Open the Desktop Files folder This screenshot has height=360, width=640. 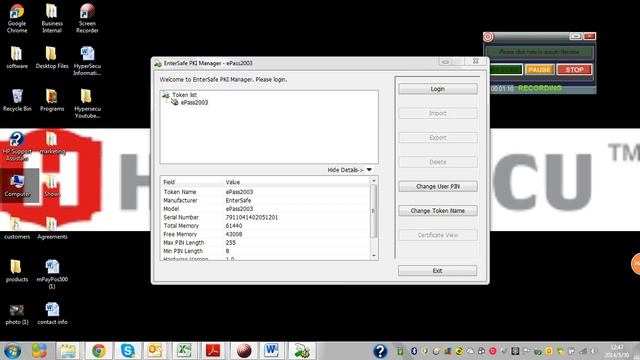[x=52, y=58]
